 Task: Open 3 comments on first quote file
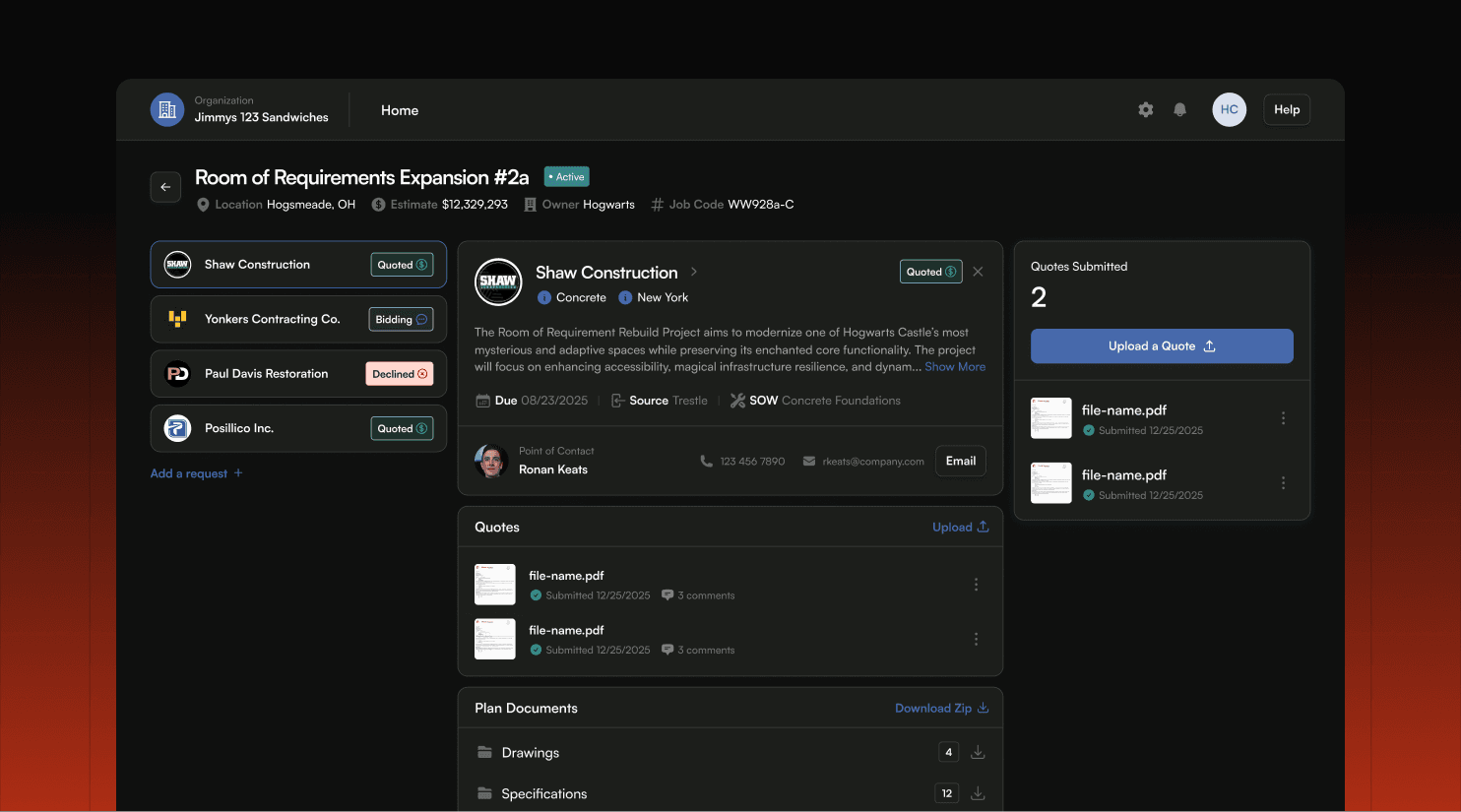pos(698,595)
